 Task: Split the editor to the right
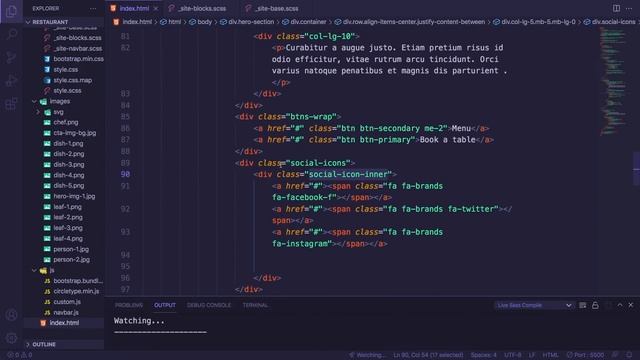pos(616,8)
